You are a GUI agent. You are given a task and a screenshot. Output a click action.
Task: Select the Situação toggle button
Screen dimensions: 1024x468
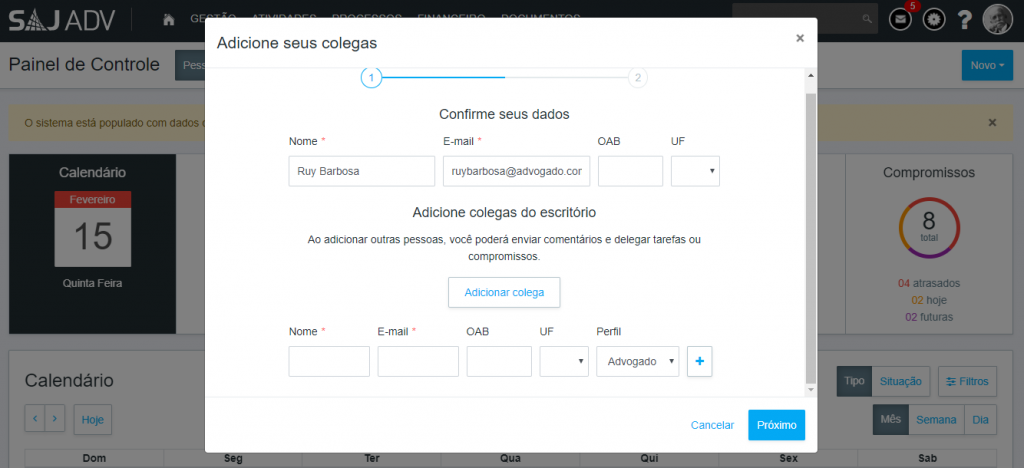click(901, 381)
